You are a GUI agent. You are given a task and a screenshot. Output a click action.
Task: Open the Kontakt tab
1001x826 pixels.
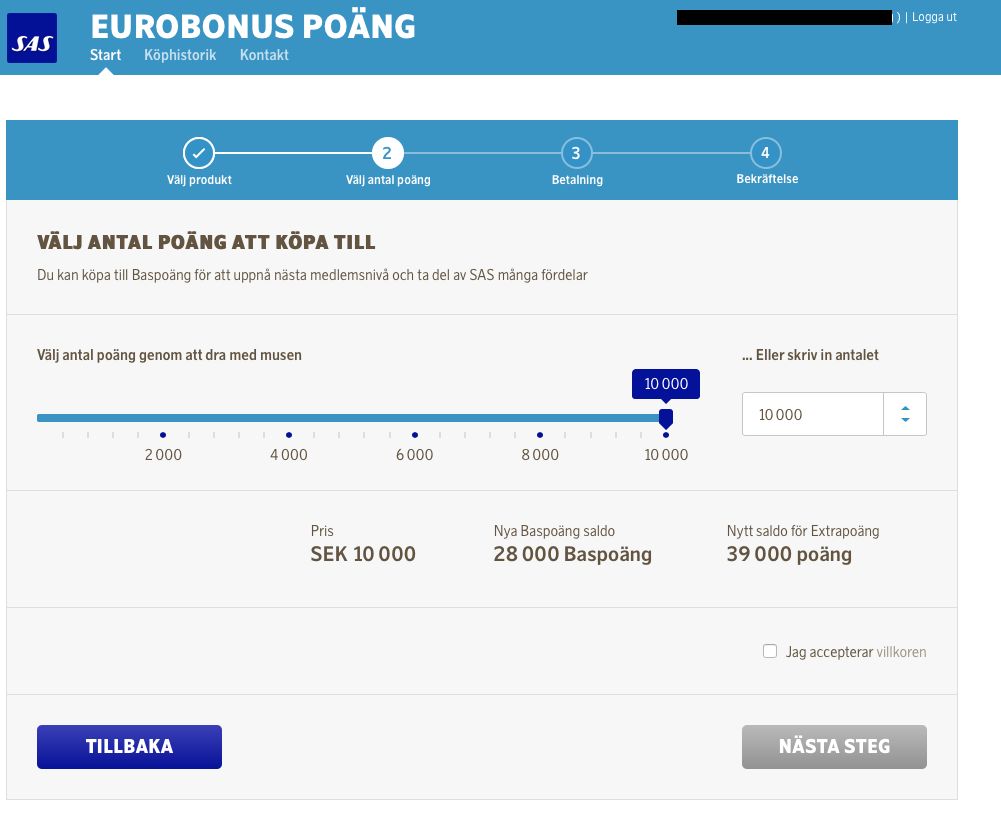(x=264, y=55)
